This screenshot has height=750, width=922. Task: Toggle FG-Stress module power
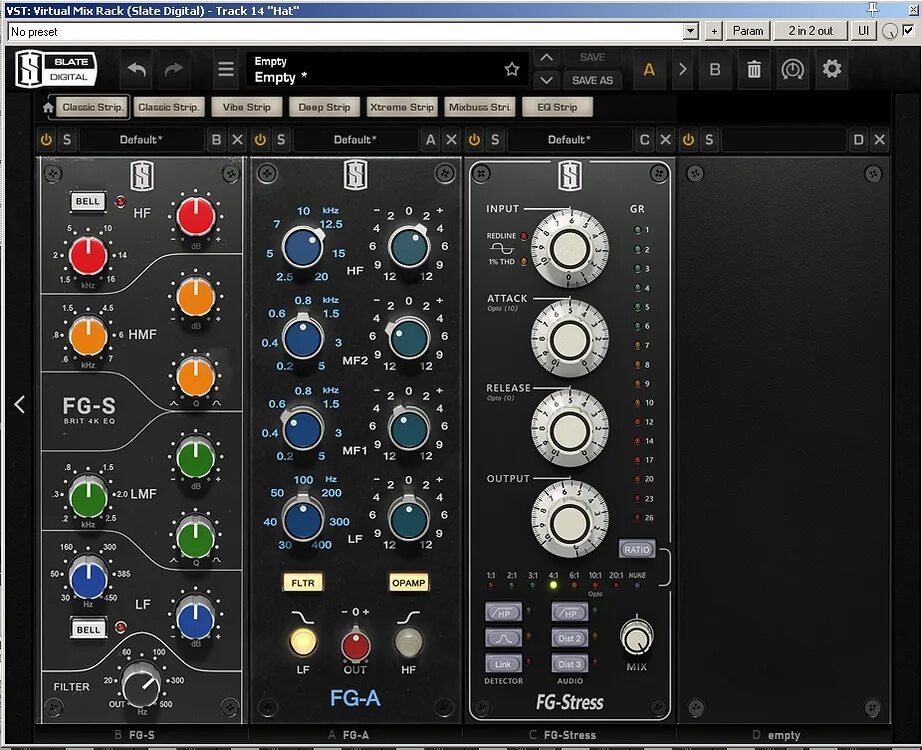pyautogui.click(x=475, y=139)
